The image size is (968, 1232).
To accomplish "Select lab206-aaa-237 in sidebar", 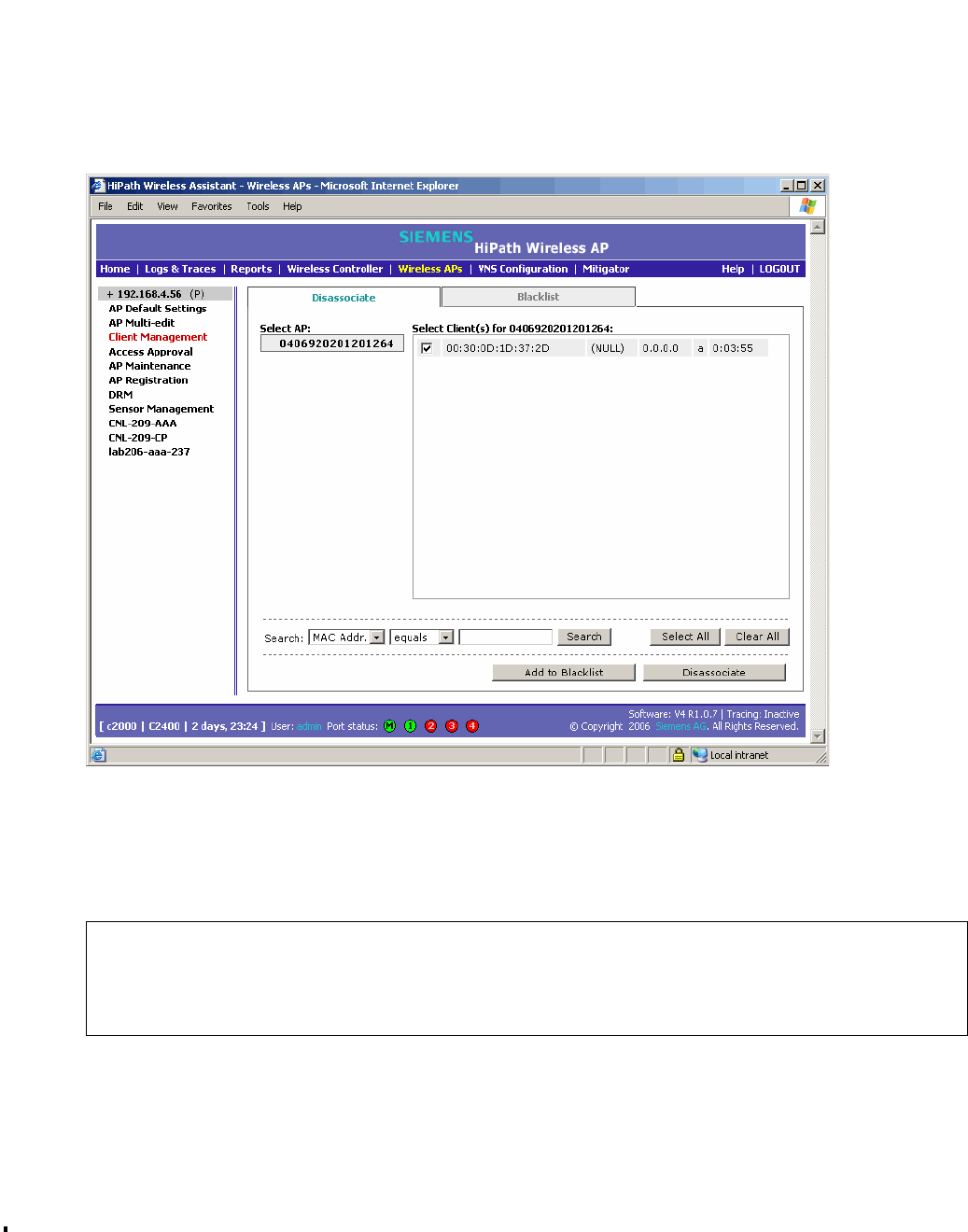I will tap(149, 452).
